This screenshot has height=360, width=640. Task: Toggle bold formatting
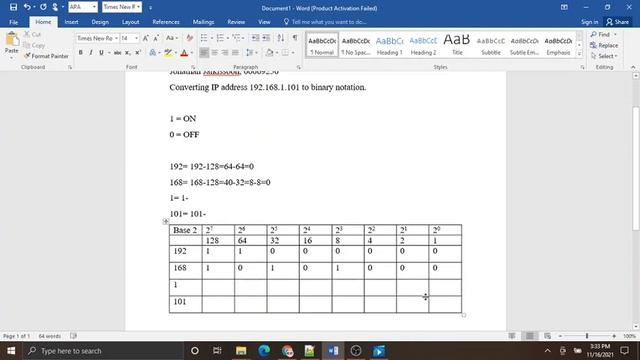pyautogui.click(x=80, y=53)
